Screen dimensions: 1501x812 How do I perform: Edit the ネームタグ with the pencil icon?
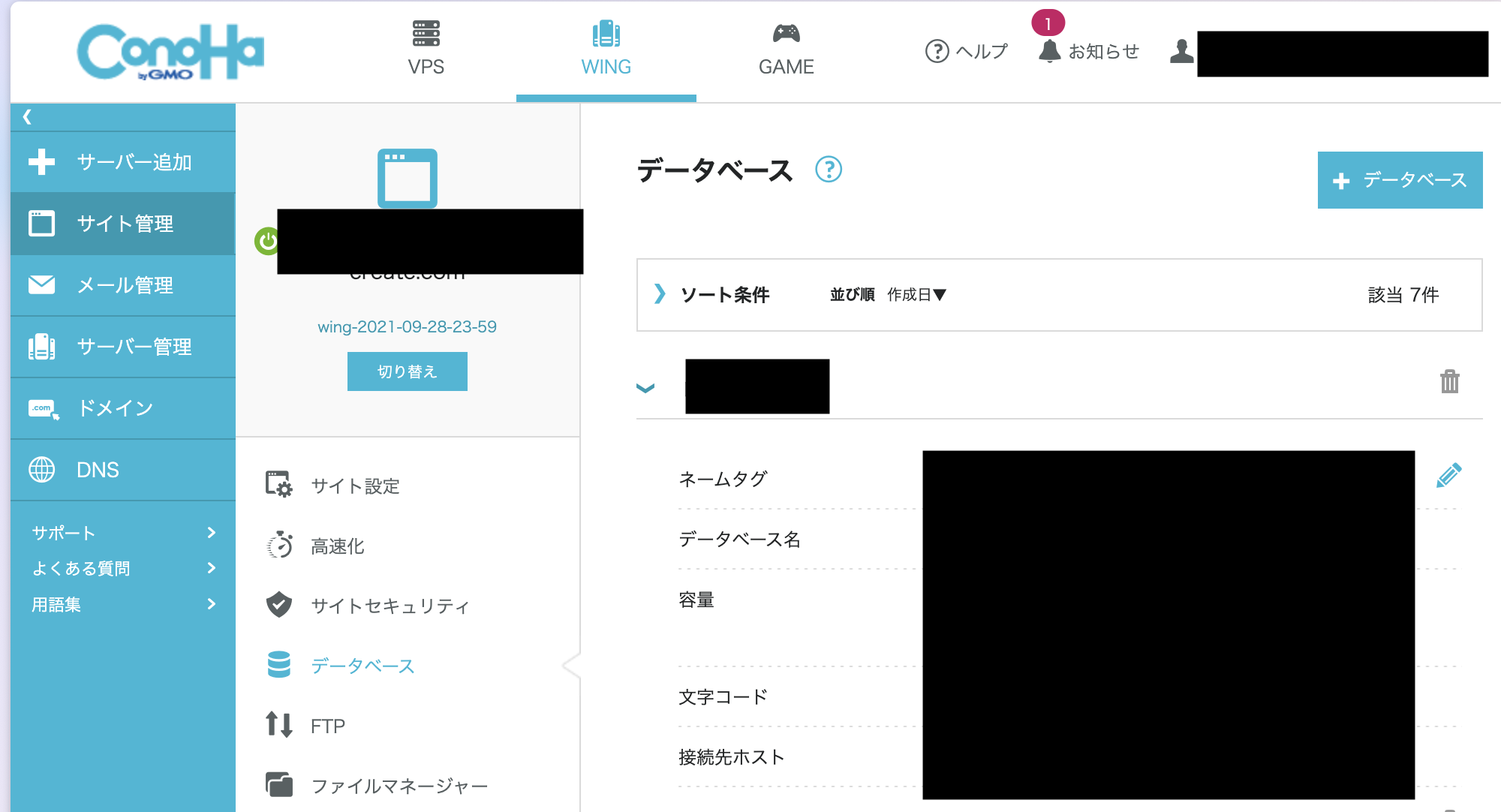click(1448, 475)
